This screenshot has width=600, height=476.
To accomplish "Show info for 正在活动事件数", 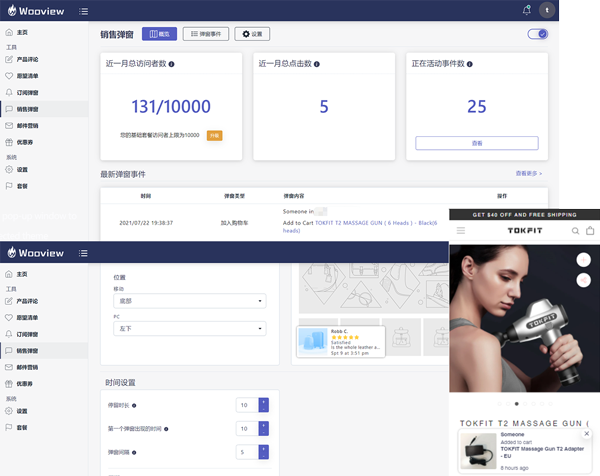I will [x=470, y=64].
